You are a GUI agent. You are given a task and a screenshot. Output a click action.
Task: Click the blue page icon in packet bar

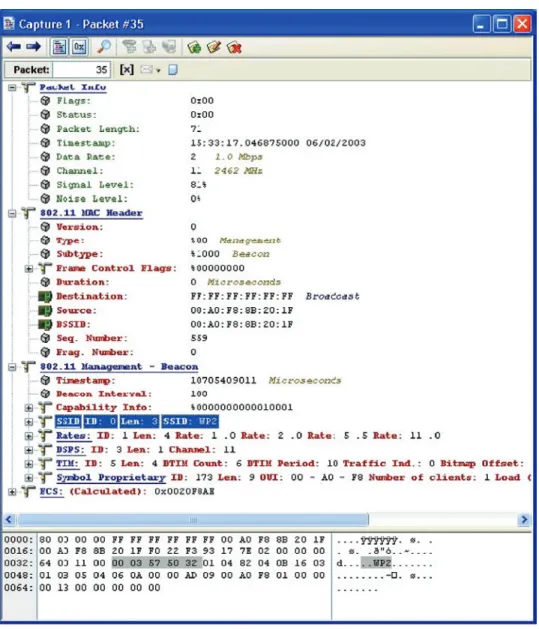pos(173,70)
